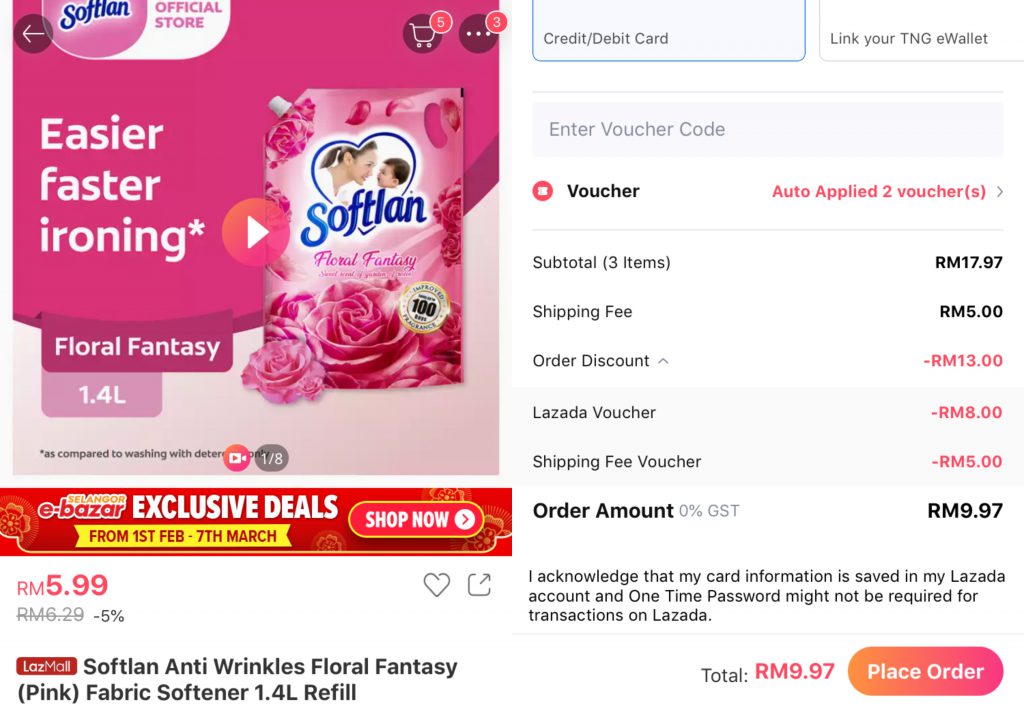Screen dimensions: 1024x708
Task: Click into Enter Voucher Code field
Action: click(767, 129)
